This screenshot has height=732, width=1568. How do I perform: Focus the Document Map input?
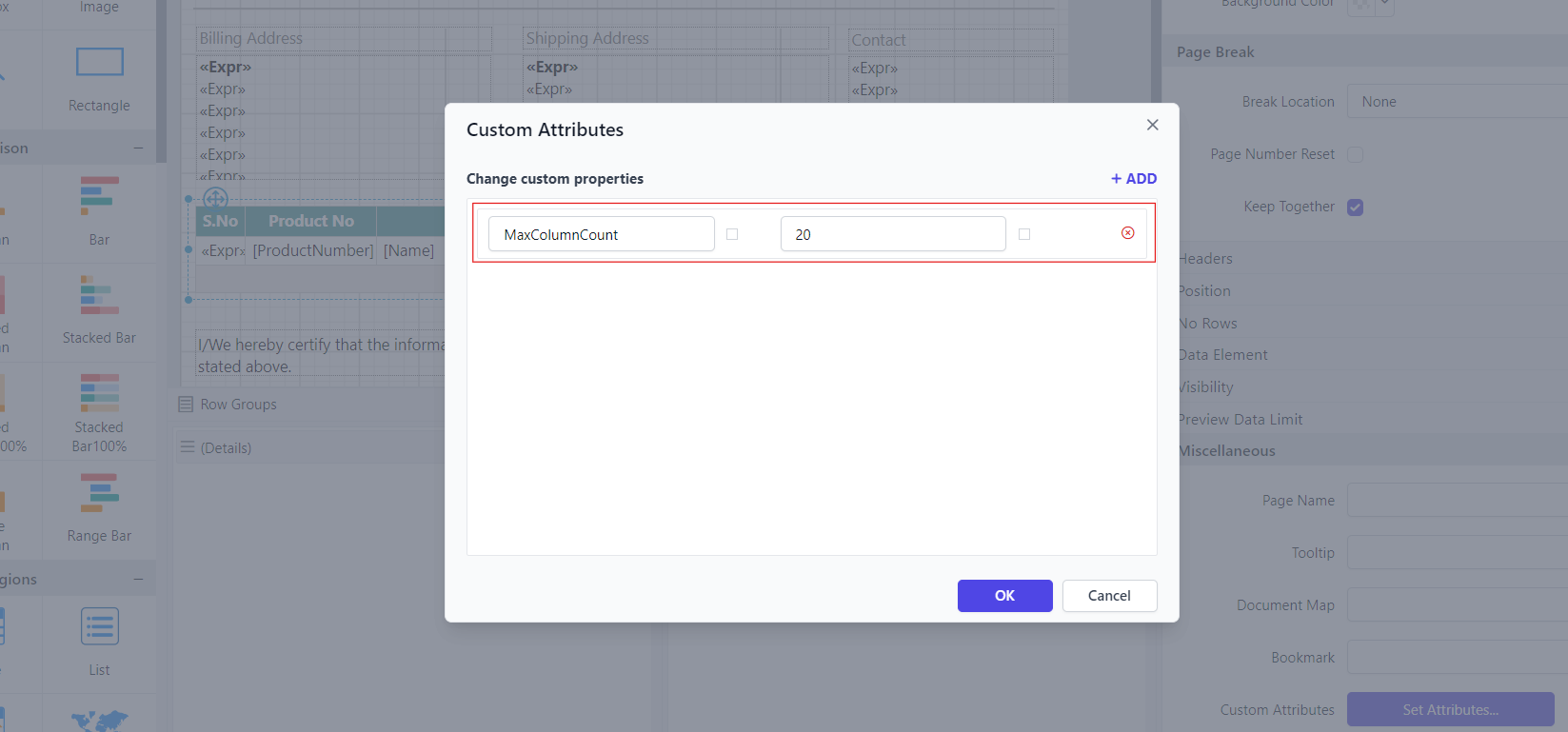pyautogui.click(x=1457, y=605)
